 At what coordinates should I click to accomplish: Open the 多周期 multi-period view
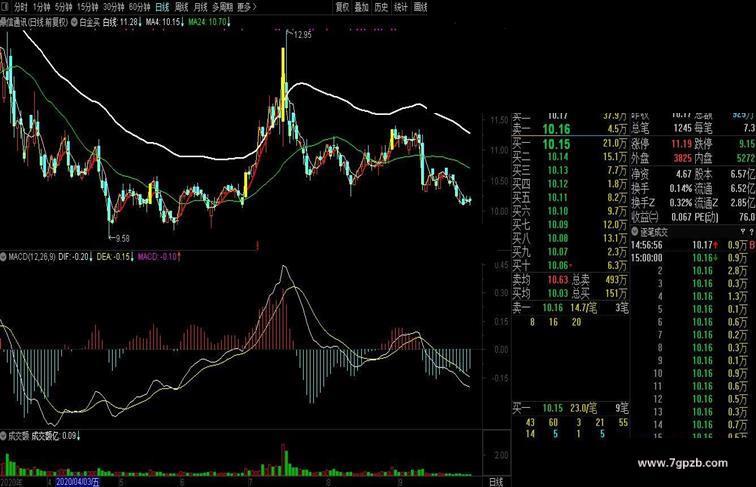[x=222, y=7]
